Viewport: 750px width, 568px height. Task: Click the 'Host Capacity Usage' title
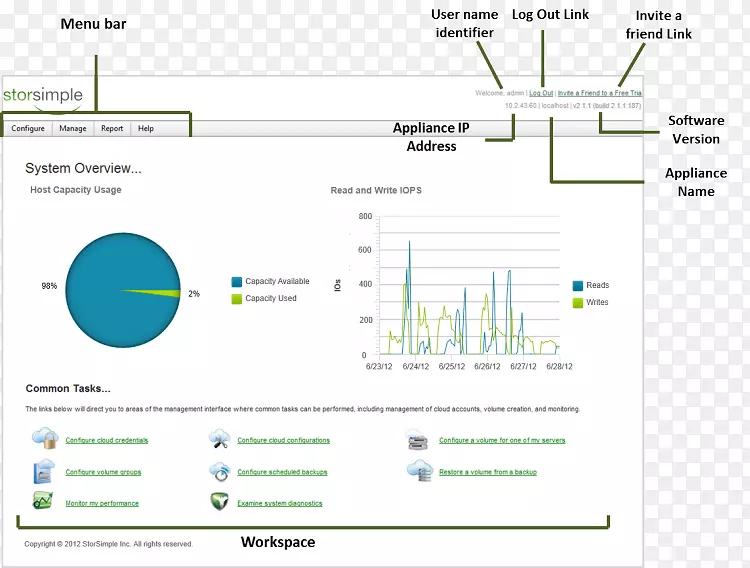point(76,190)
